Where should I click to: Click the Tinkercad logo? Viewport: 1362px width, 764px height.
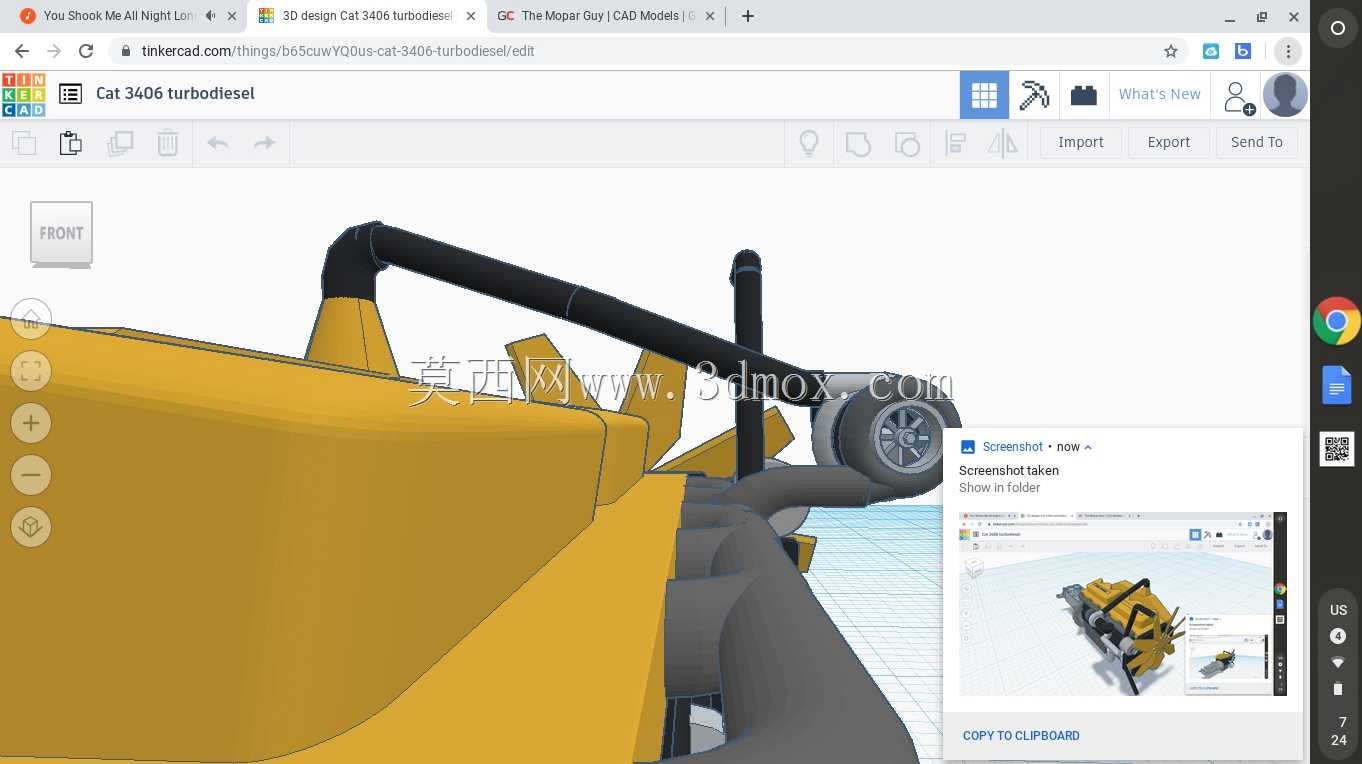click(x=23, y=94)
